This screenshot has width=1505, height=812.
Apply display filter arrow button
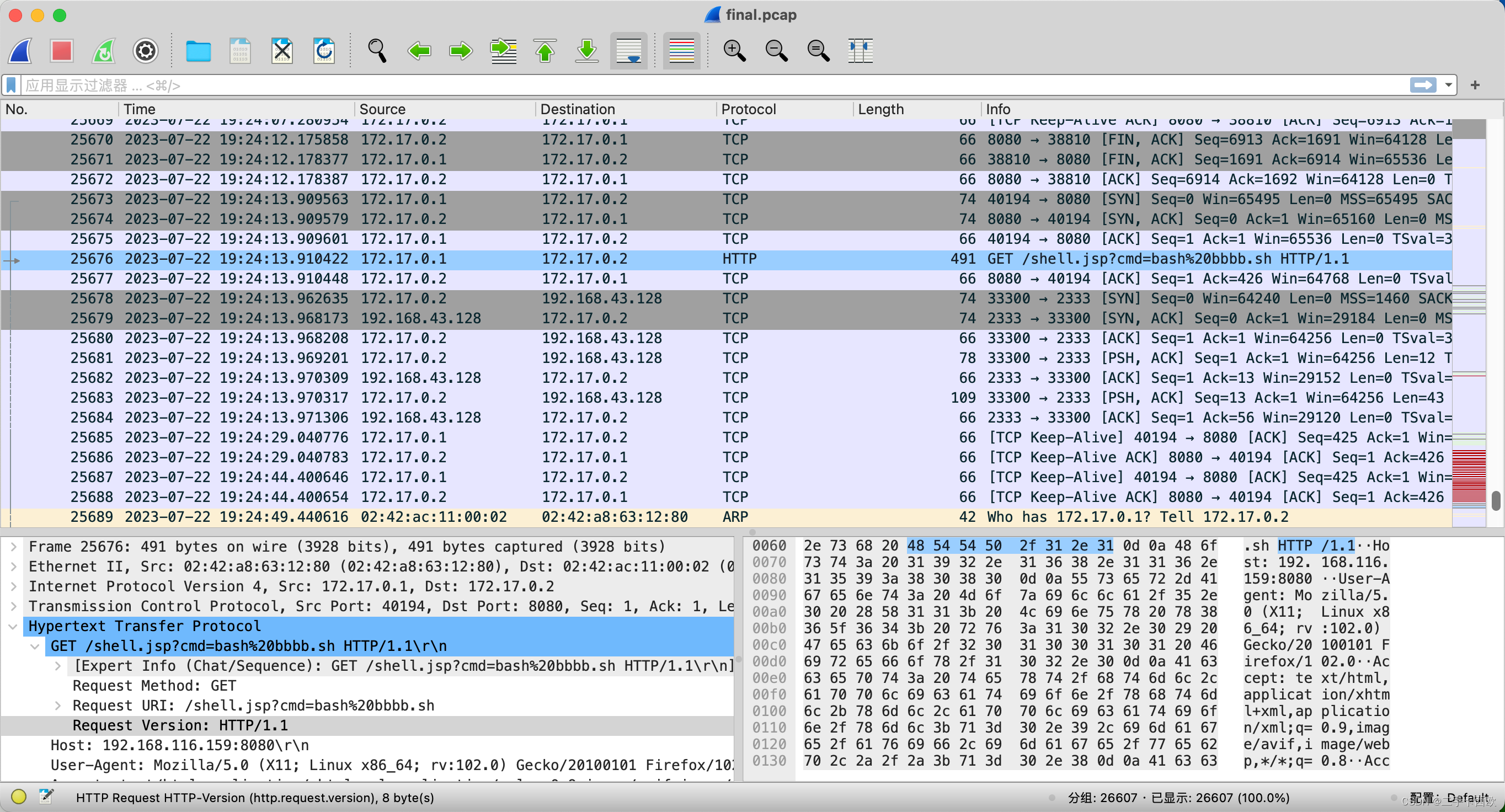(1423, 86)
